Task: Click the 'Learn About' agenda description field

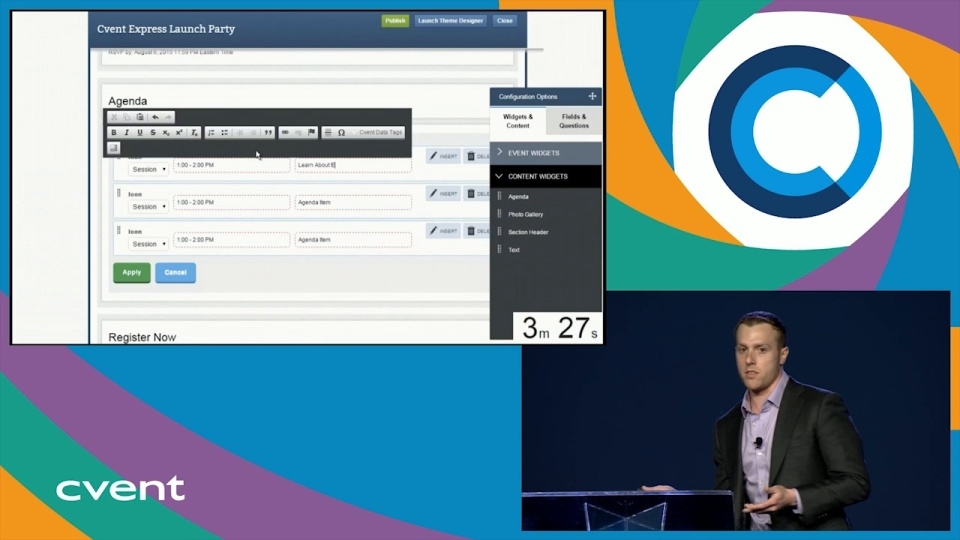Action: point(352,165)
